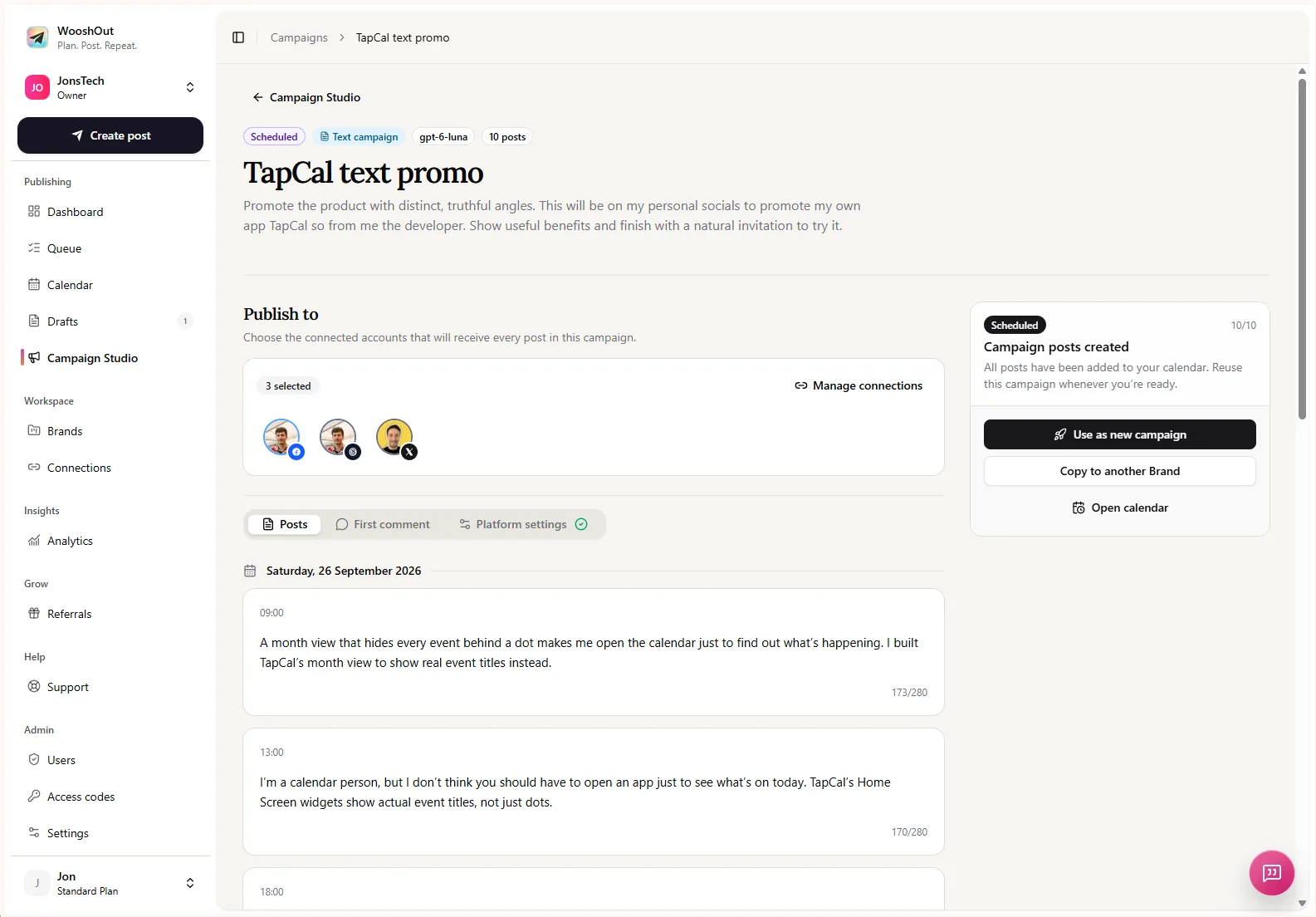This screenshot has width=1316, height=917.
Task: Open Settings in the sidebar
Action: 110,833
